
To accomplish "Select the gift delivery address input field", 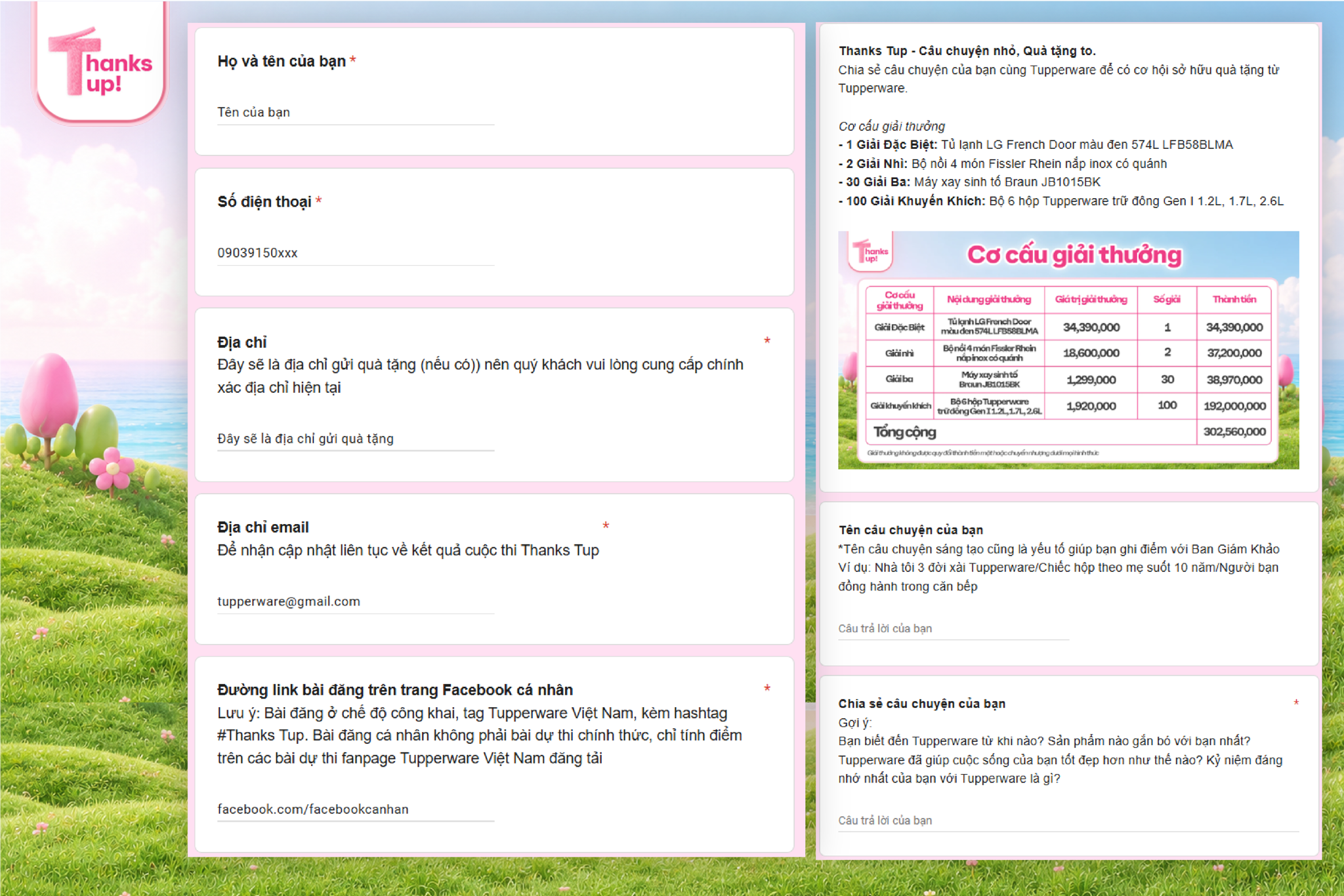I will [x=356, y=439].
